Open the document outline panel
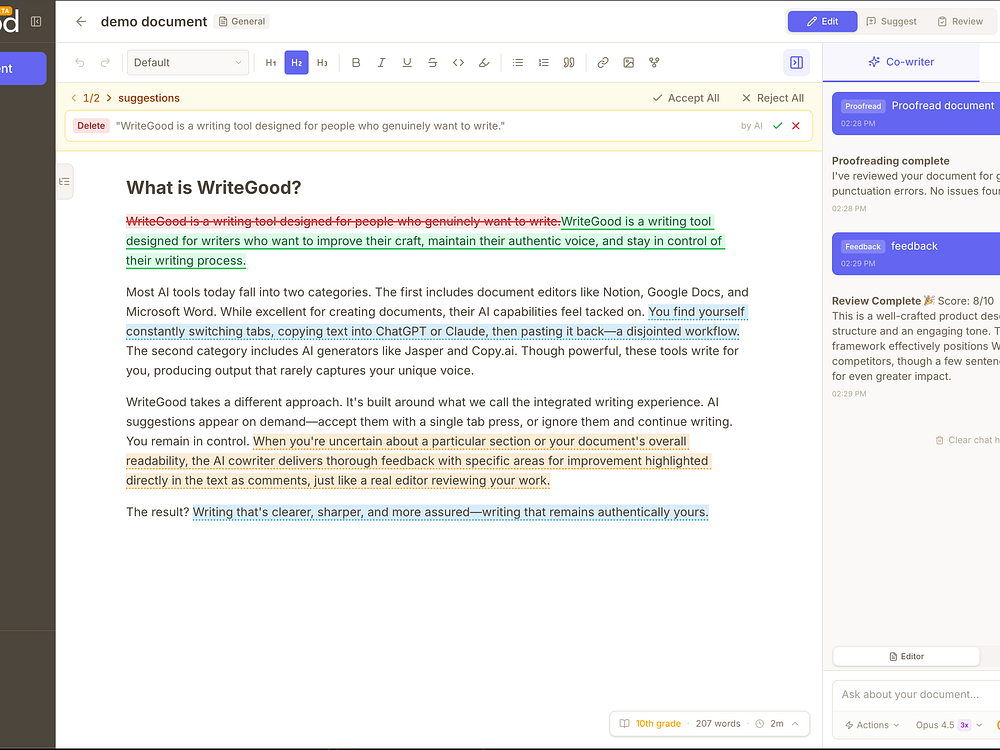Screen dimensions: 1000x750 click(64, 182)
